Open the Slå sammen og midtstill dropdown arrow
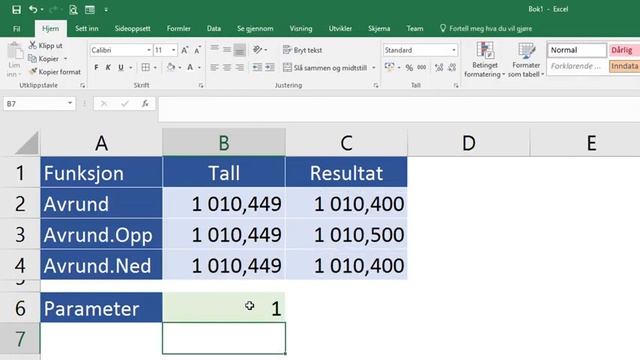 tap(373, 68)
